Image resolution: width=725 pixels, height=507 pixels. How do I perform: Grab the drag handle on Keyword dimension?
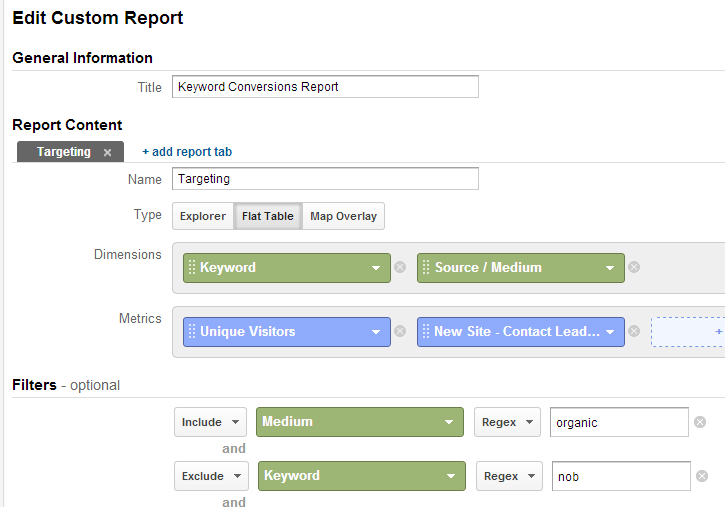click(x=192, y=268)
